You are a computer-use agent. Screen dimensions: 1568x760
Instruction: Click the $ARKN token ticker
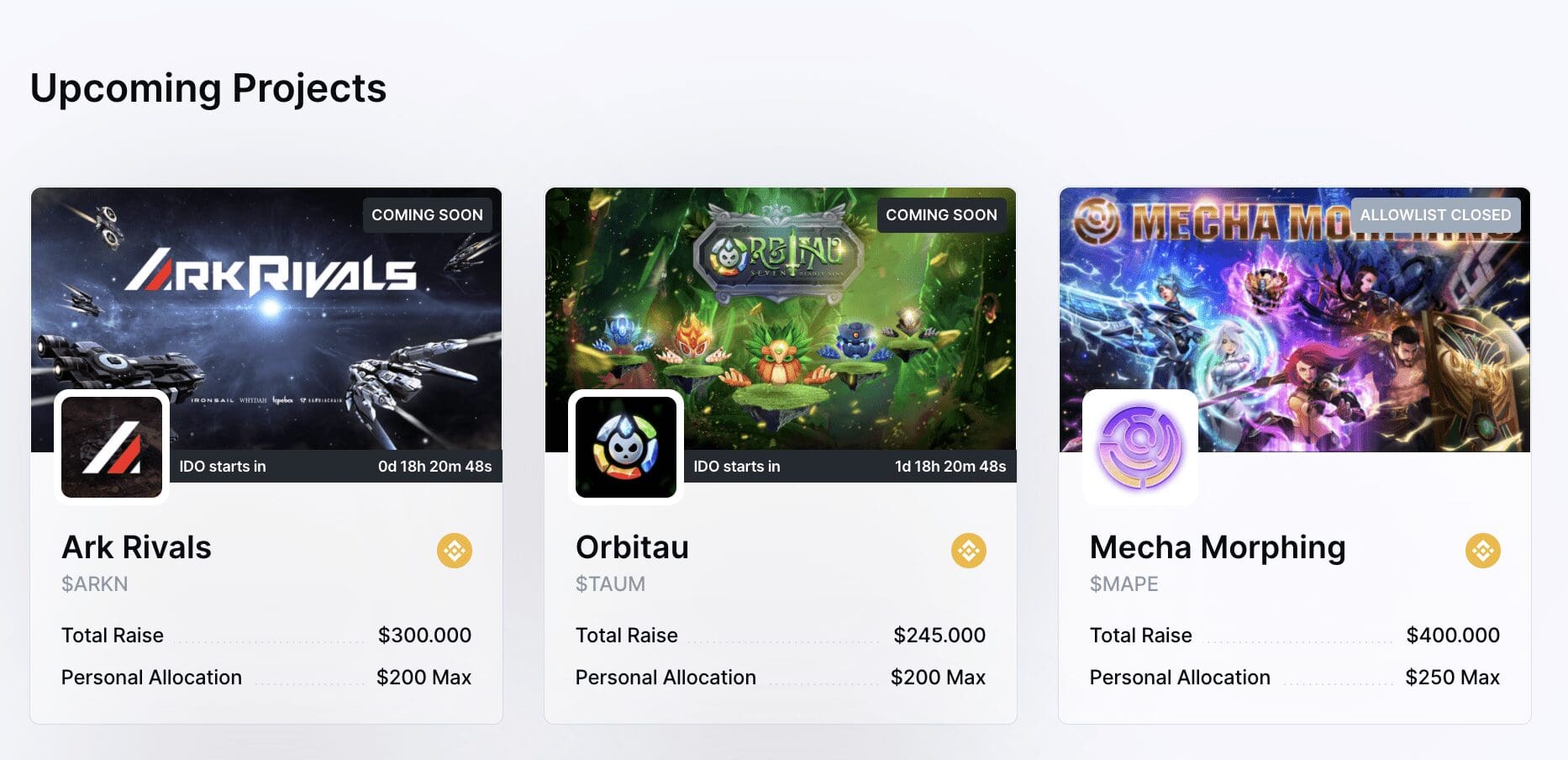[95, 584]
